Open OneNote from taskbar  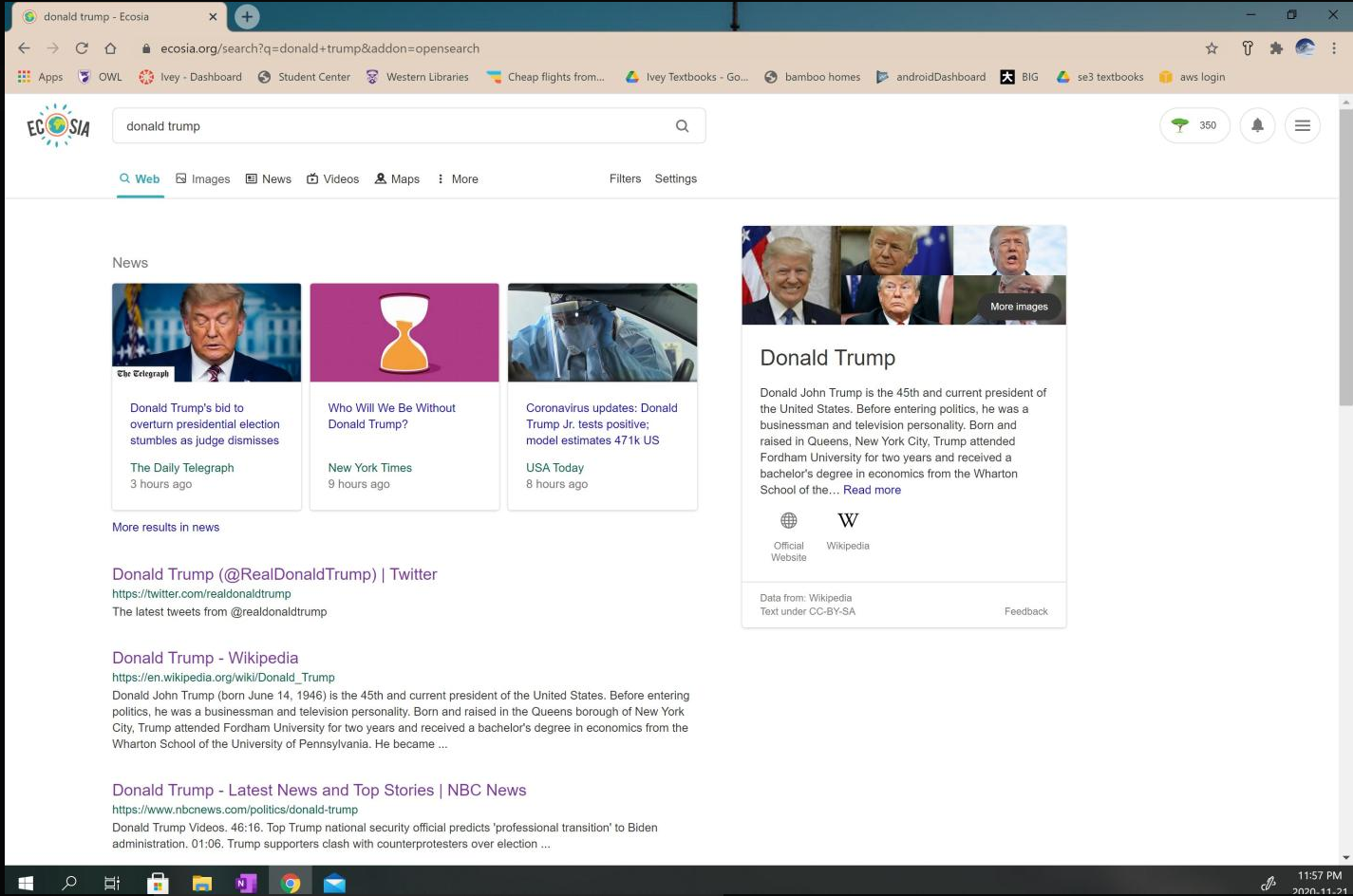coord(246,883)
